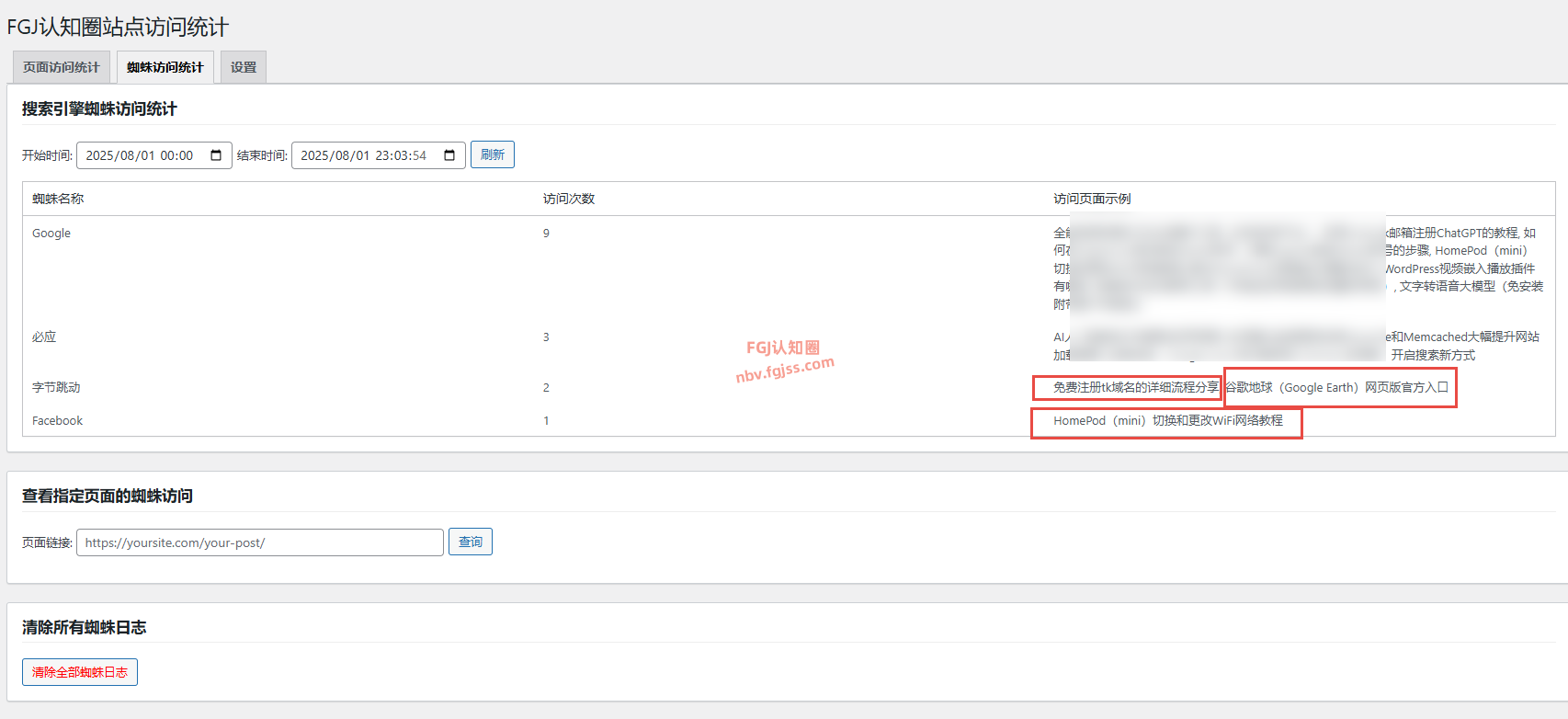1568x719 pixels.
Task: Click 清除全部蜘蛛日志 button
Action: click(x=80, y=672)
